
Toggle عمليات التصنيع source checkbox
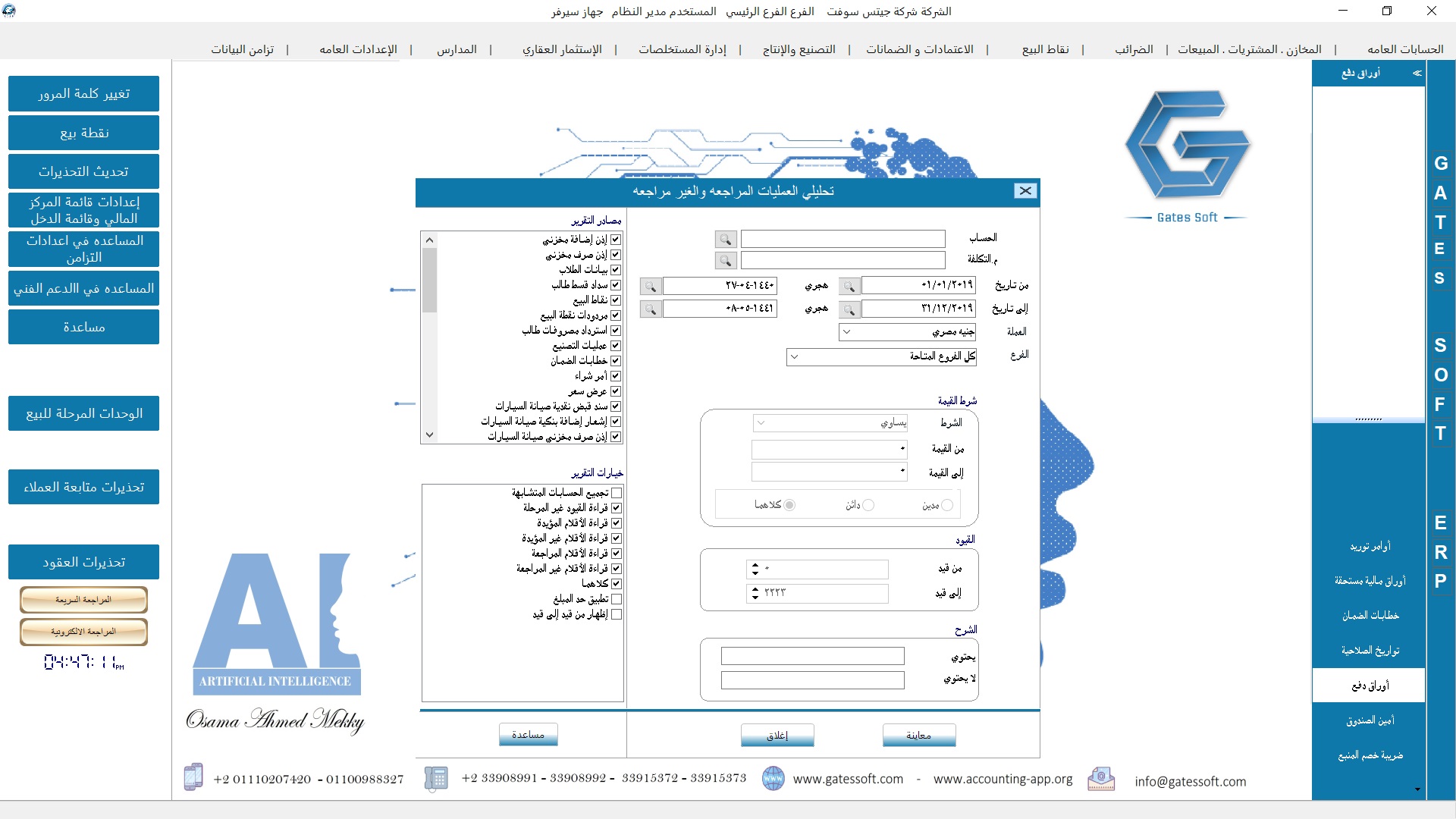pos(616,346)
